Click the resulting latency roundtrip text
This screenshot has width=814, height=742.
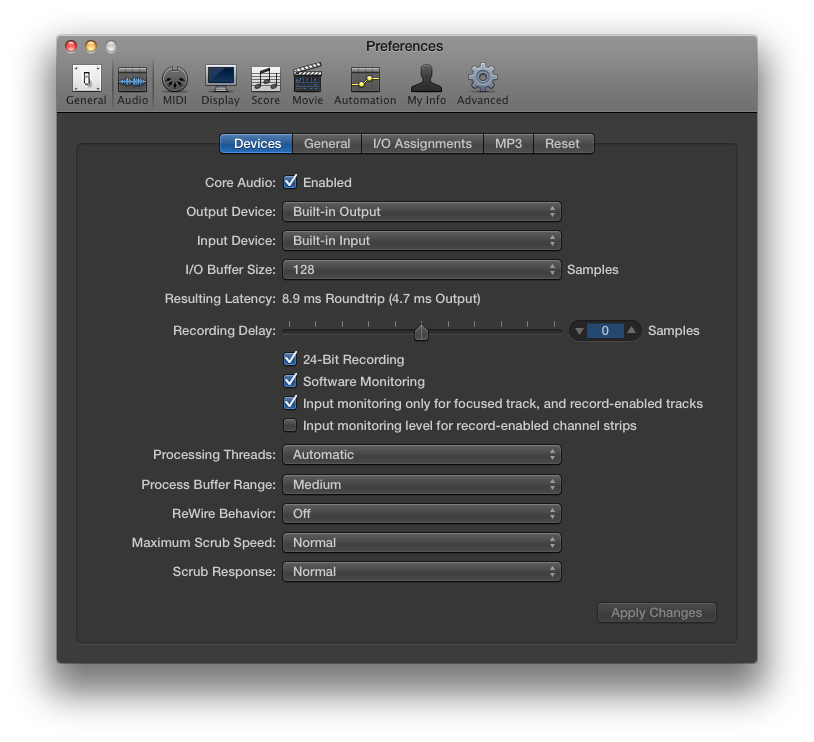tap(381, 299)
